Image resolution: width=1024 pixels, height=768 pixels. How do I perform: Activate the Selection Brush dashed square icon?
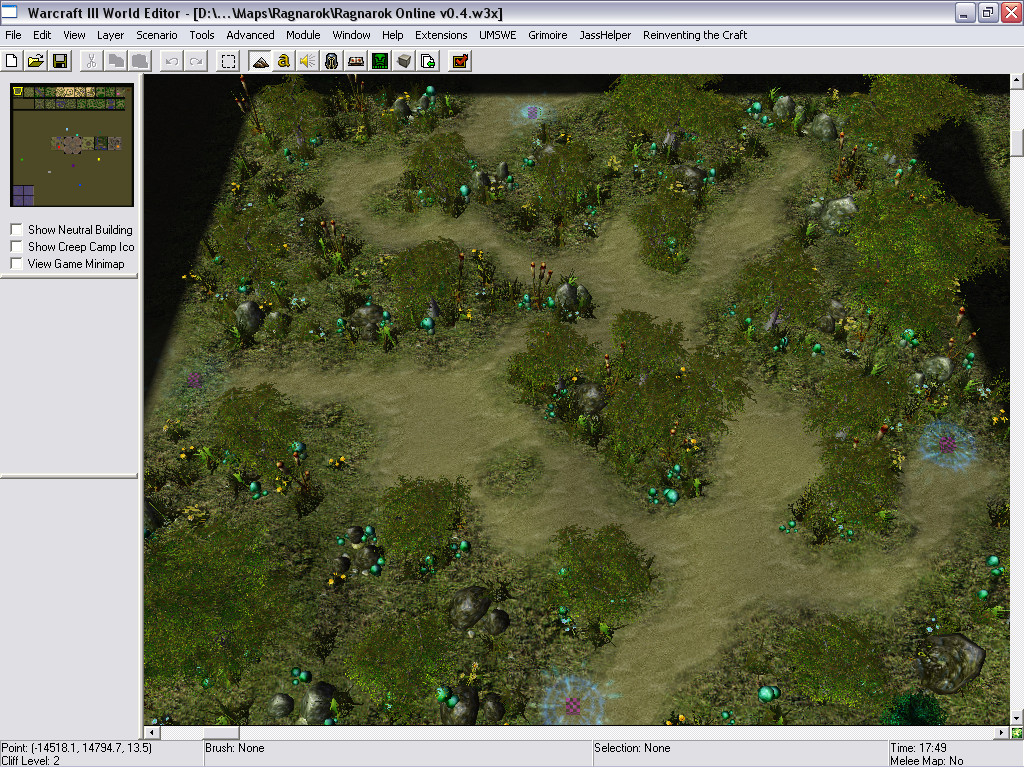(x=228, y=61)
